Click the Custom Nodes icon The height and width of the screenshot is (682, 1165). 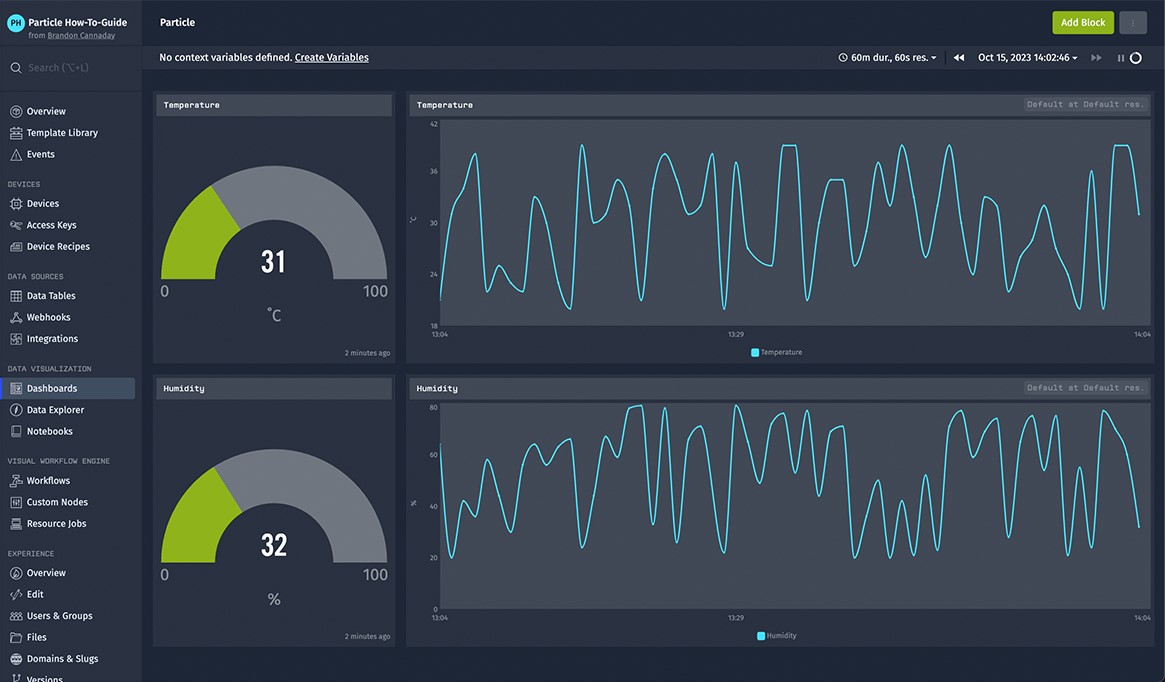16,502
